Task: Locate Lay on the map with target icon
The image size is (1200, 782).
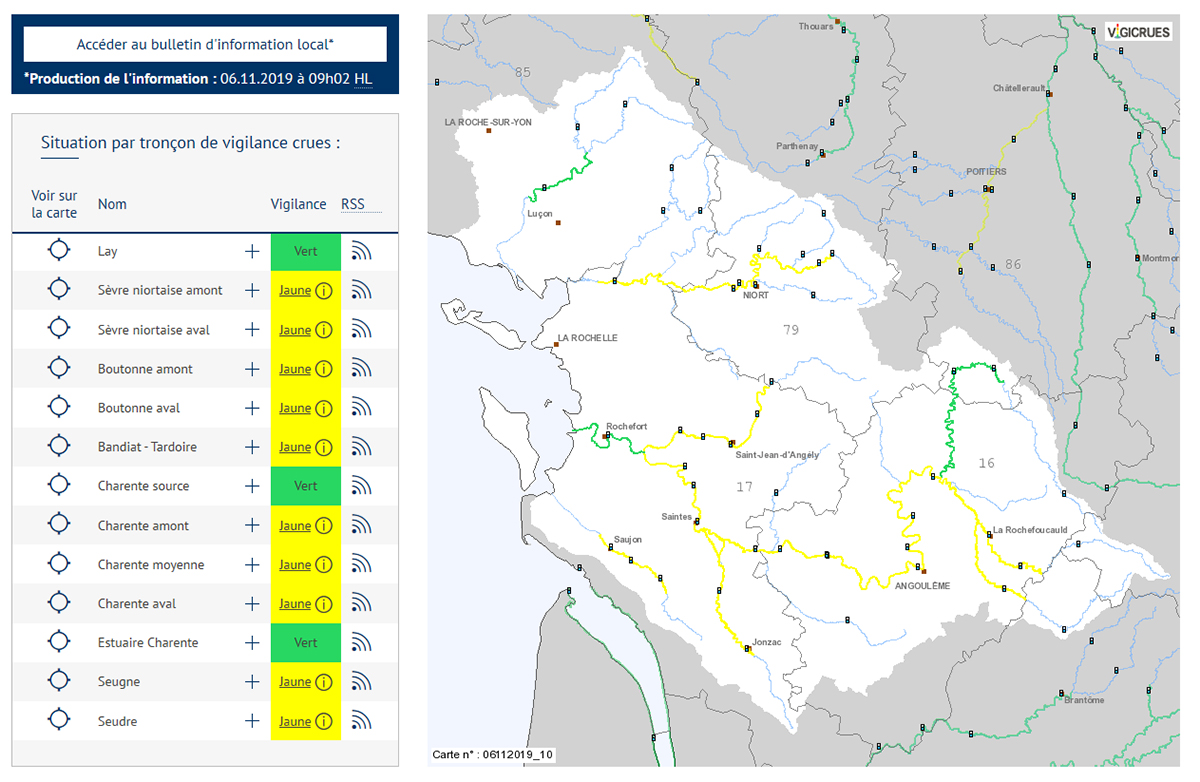Action: click(x=59, y=251)
